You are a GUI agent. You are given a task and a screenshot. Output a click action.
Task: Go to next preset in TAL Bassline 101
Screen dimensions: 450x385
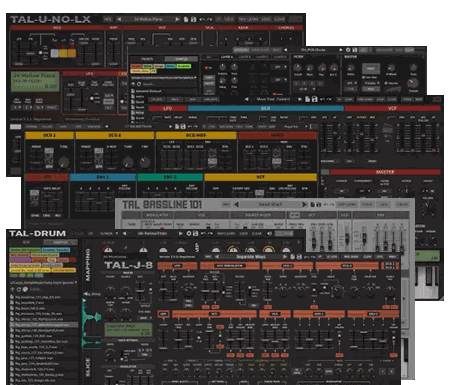point(304,204)
